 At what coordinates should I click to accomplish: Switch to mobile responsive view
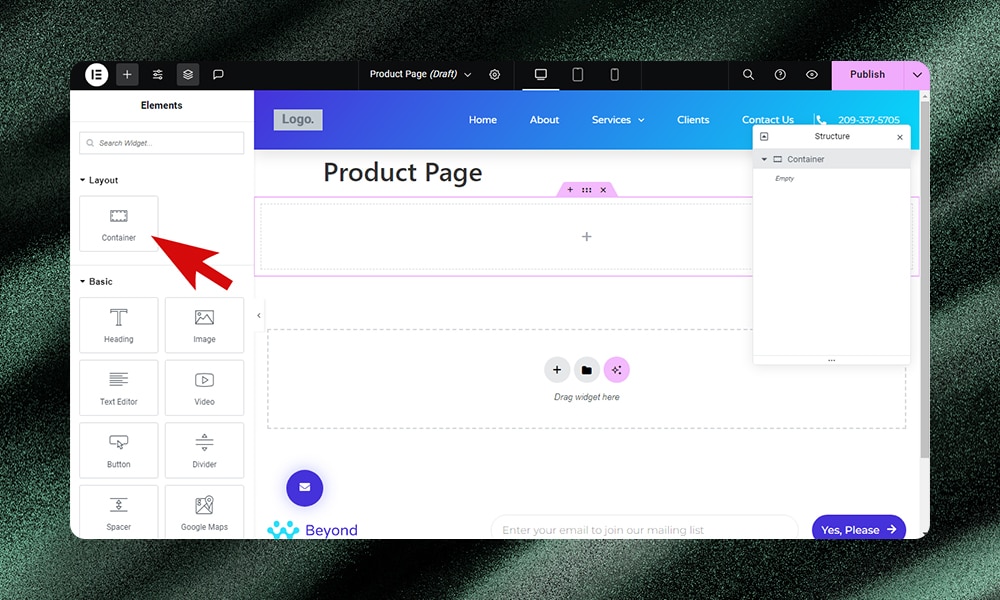click(x=614, y=75)
